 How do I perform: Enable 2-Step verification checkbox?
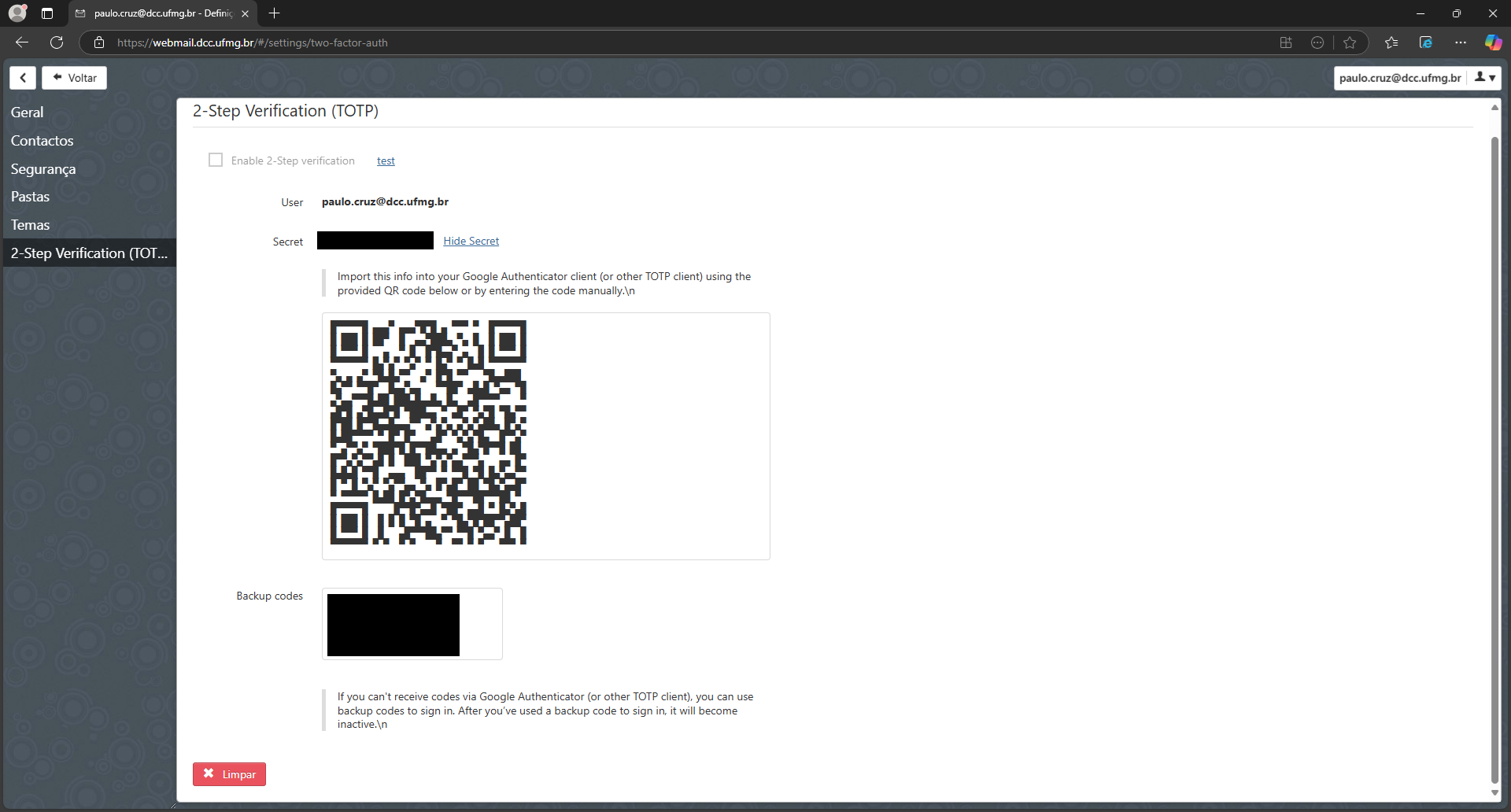[x=216, y=161]
